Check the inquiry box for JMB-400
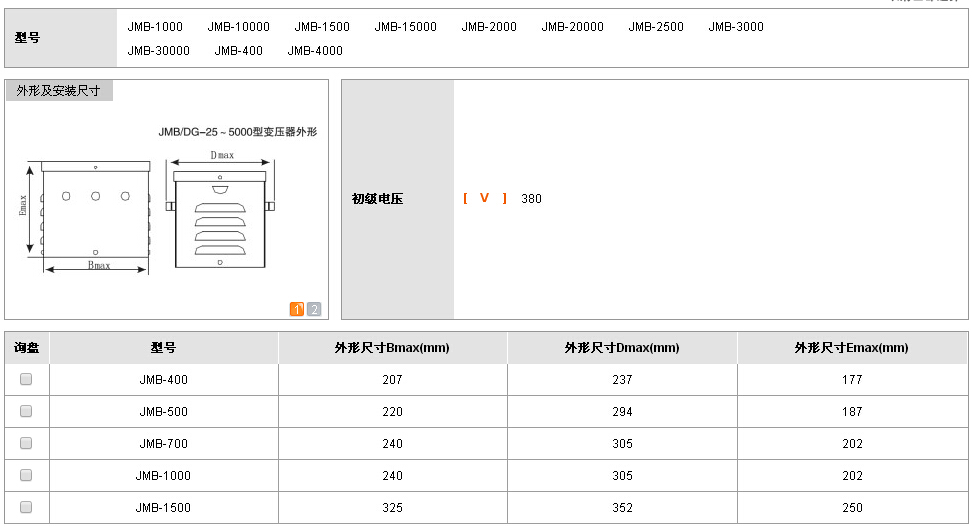Image resolution: width=972 pixels, height=527 pixels. pyautogui.click(x=26, y=379)
